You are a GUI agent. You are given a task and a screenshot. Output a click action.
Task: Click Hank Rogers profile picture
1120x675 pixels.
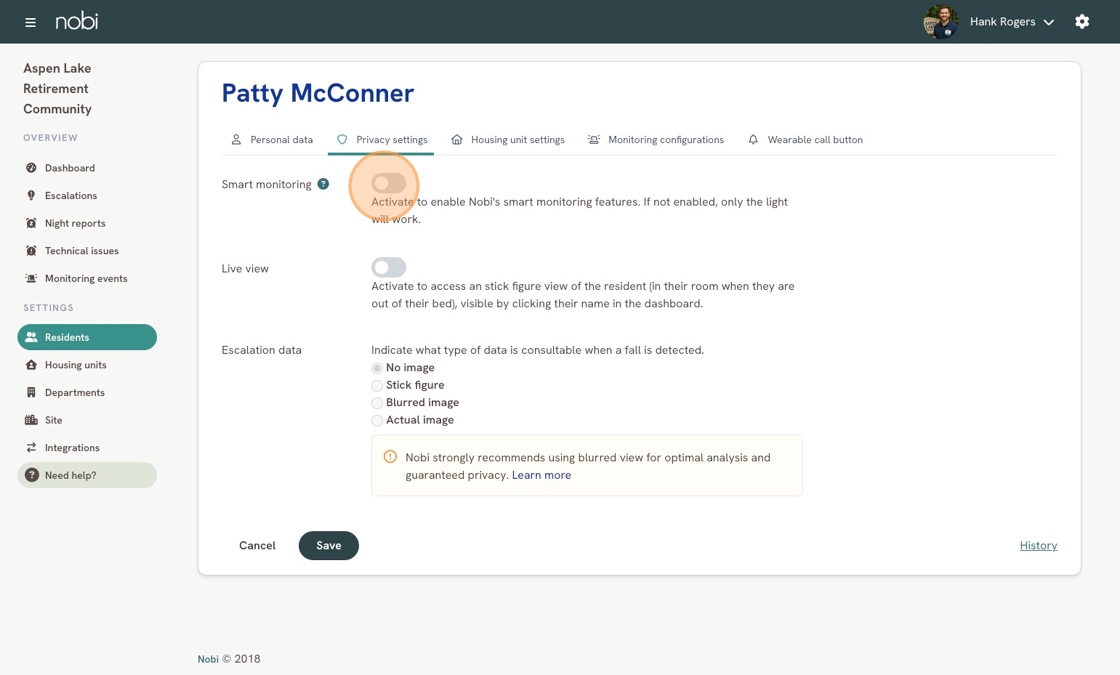point(940,22)
